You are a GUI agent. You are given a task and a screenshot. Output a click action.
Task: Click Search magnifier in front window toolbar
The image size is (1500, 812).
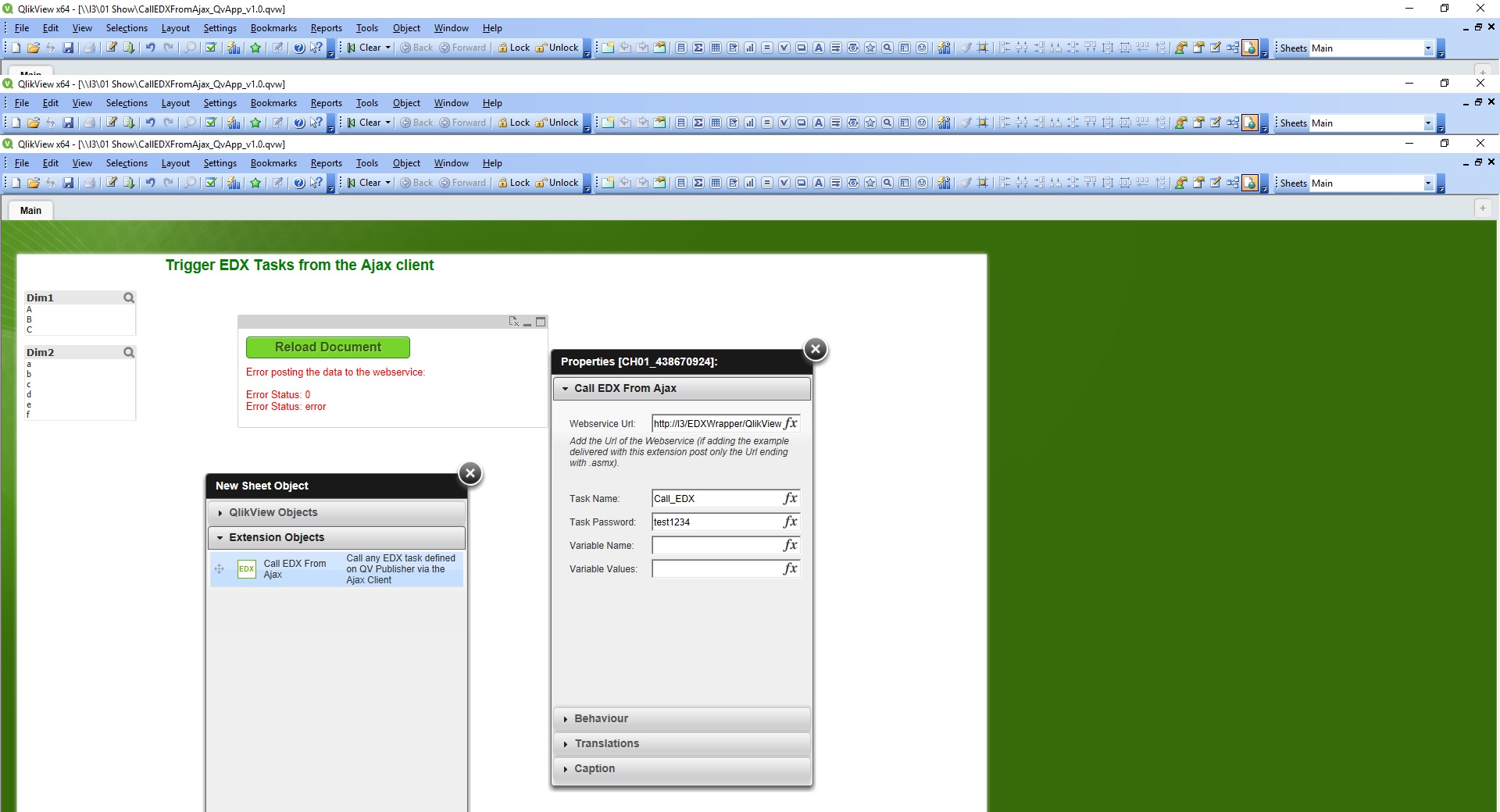190,183
